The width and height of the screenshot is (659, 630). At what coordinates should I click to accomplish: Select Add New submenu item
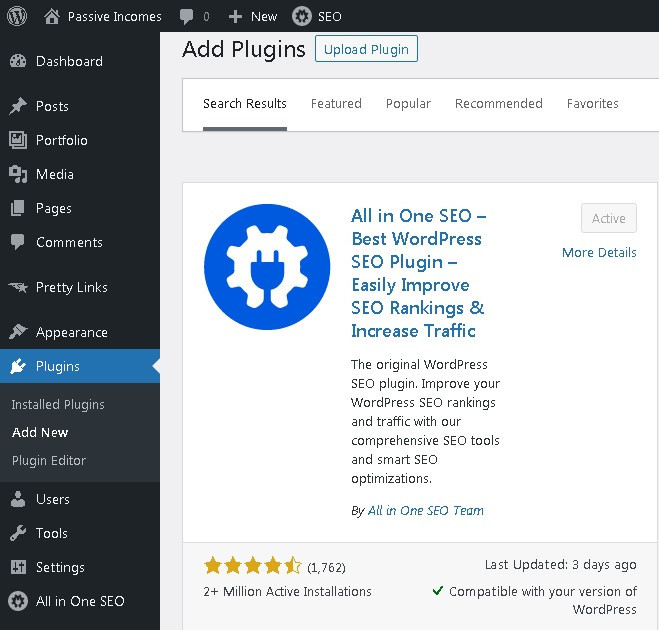click(40, 432)
